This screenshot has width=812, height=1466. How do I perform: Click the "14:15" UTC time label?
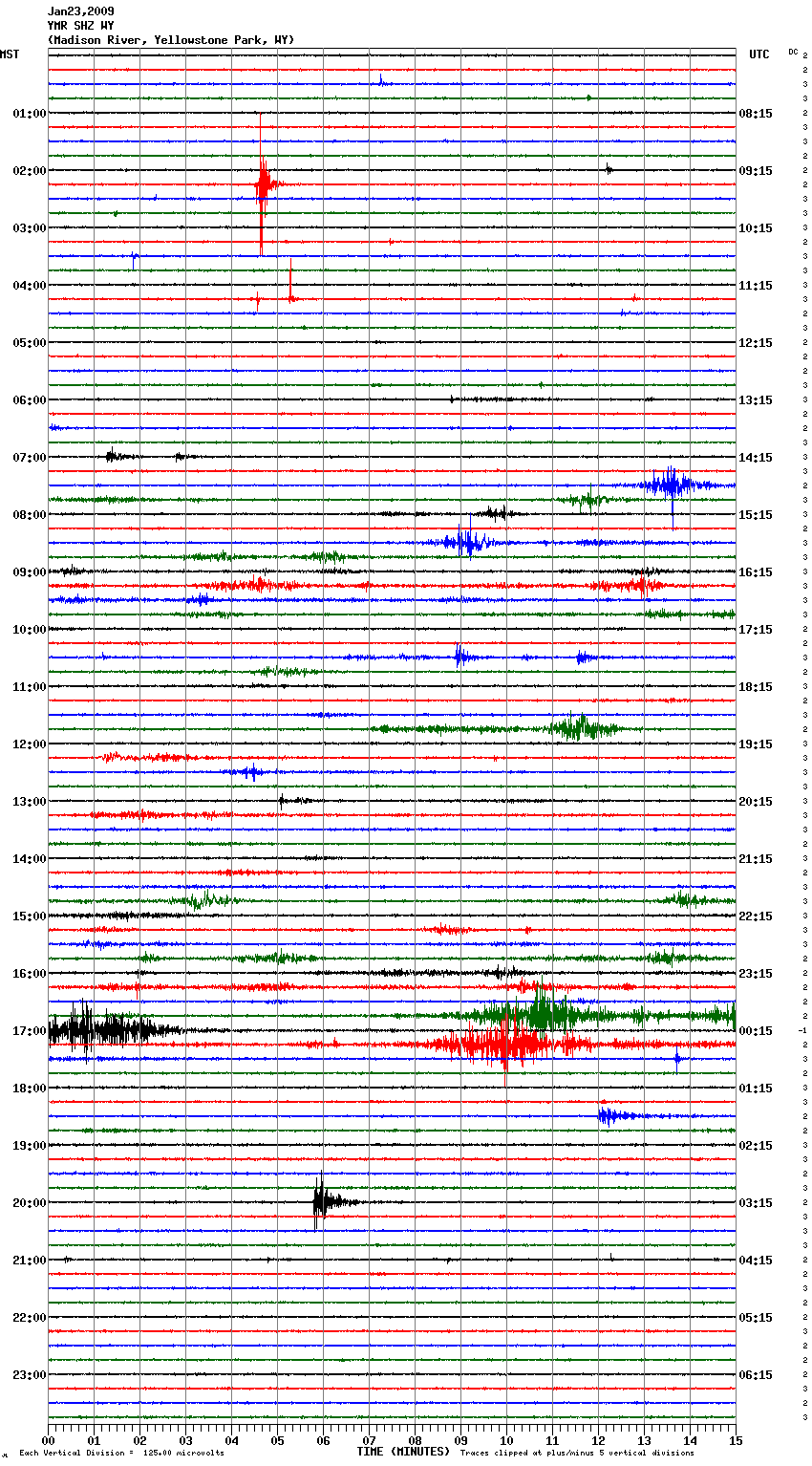[x=756, y=458]
